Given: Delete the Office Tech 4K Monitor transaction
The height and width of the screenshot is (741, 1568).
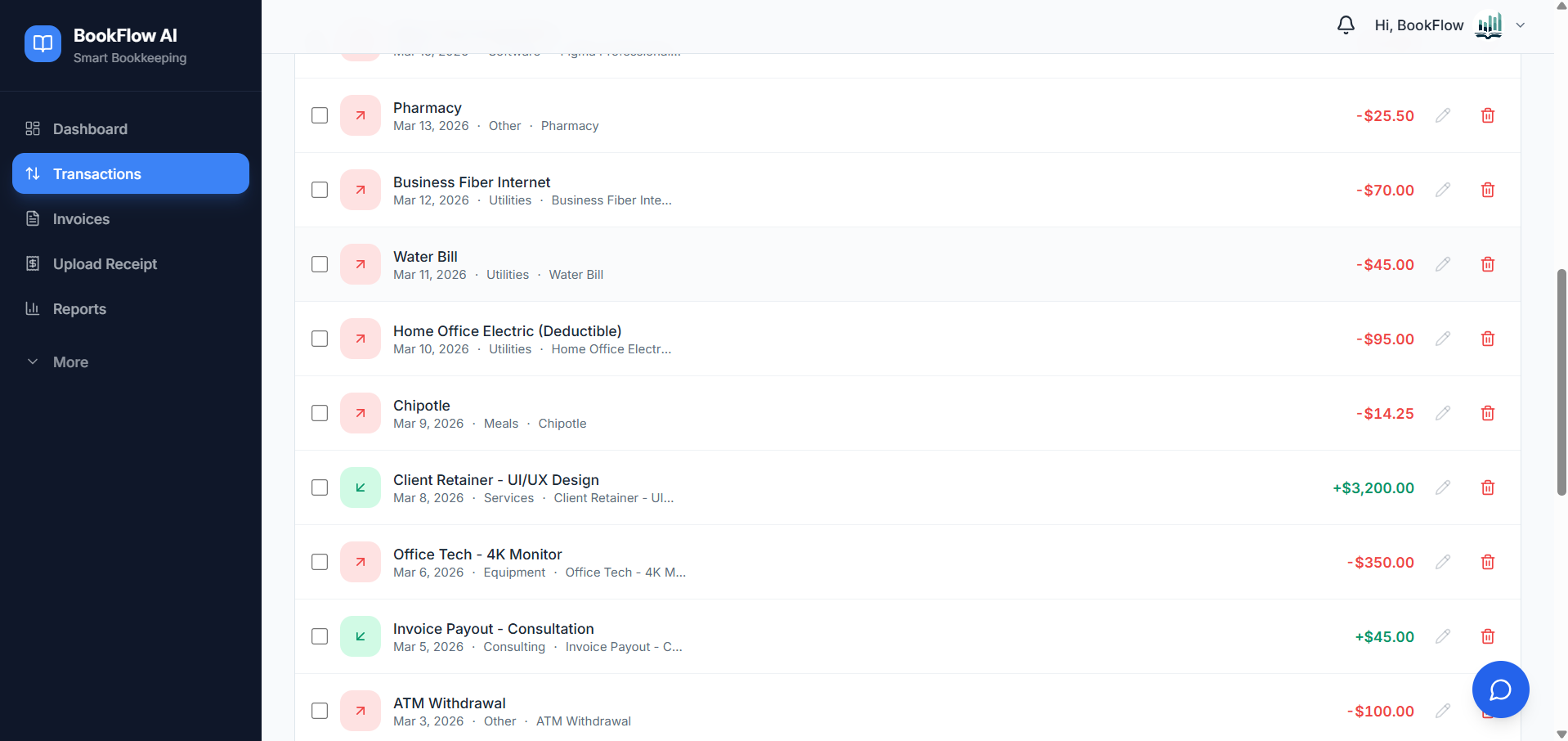Looking at the screenshot, I should [1488, 562].
